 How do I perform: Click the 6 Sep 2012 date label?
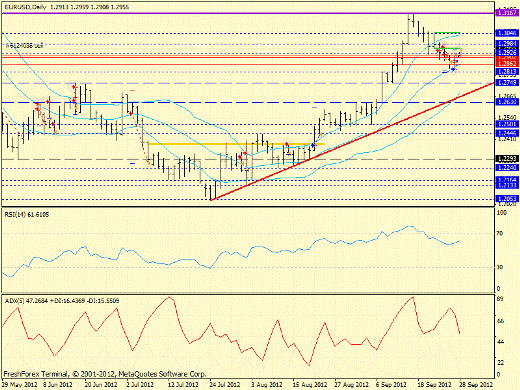click(392, 384)
